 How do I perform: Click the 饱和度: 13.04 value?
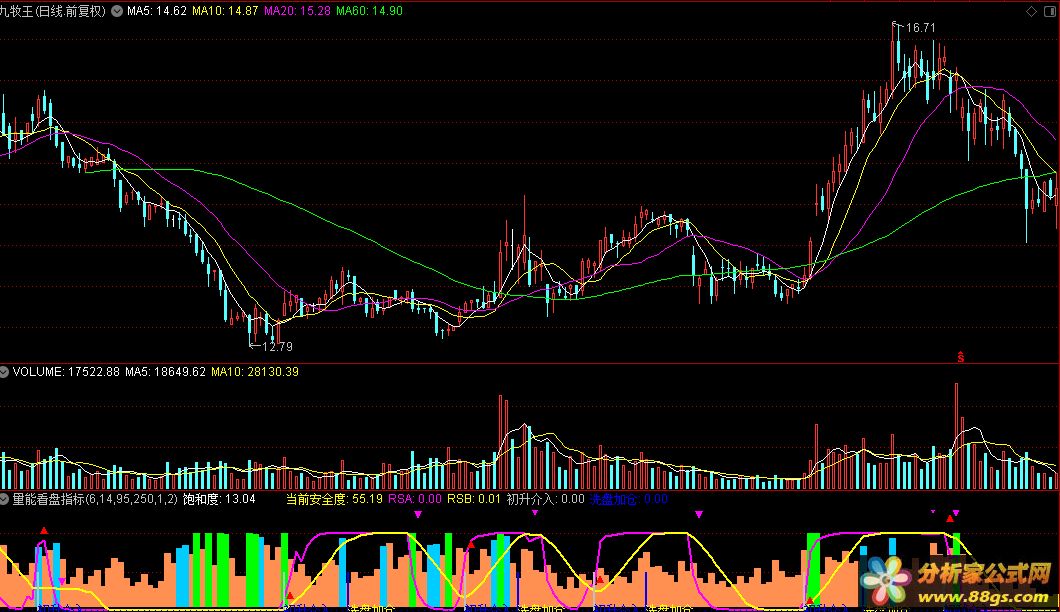tap(219, 499)
